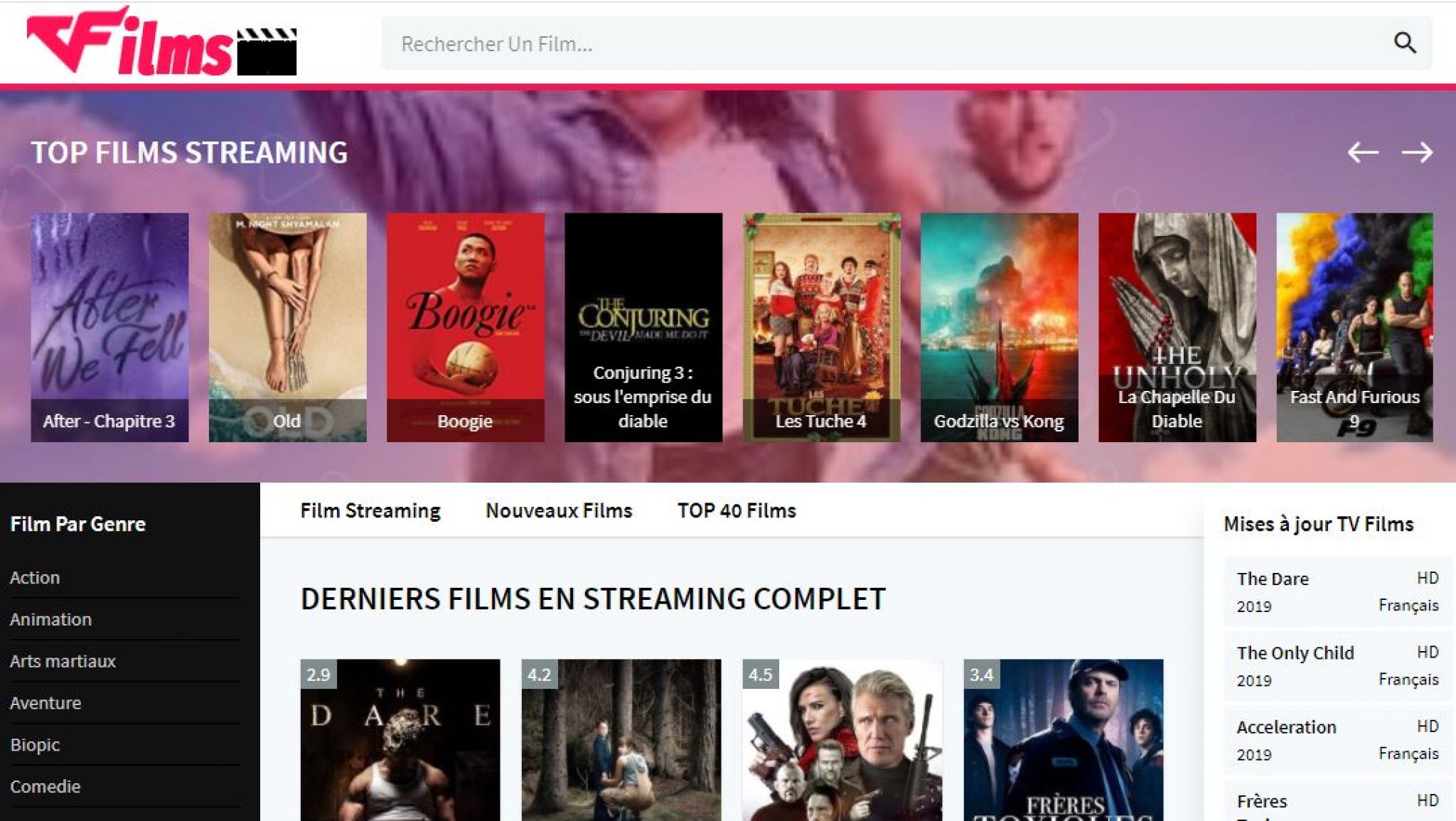Open Conjuring 3 movie card
Image resolution: width=1456 pixels, height=821 pixels.
point(643,327)
